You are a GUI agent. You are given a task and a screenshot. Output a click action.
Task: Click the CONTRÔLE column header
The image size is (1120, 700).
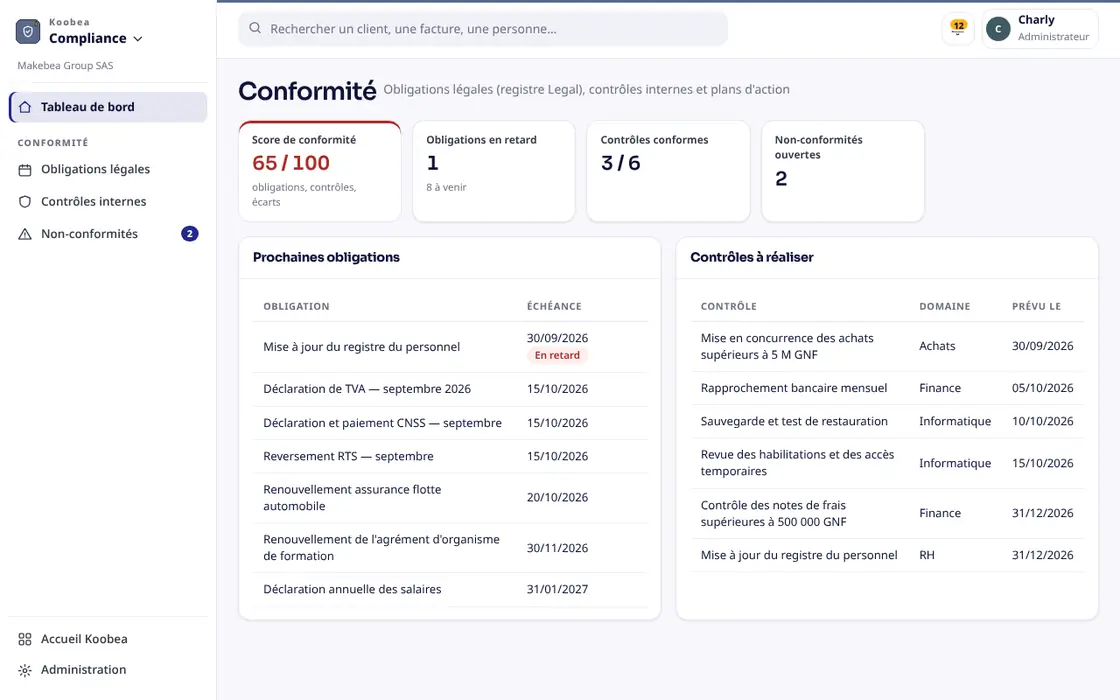coord(729,306)
